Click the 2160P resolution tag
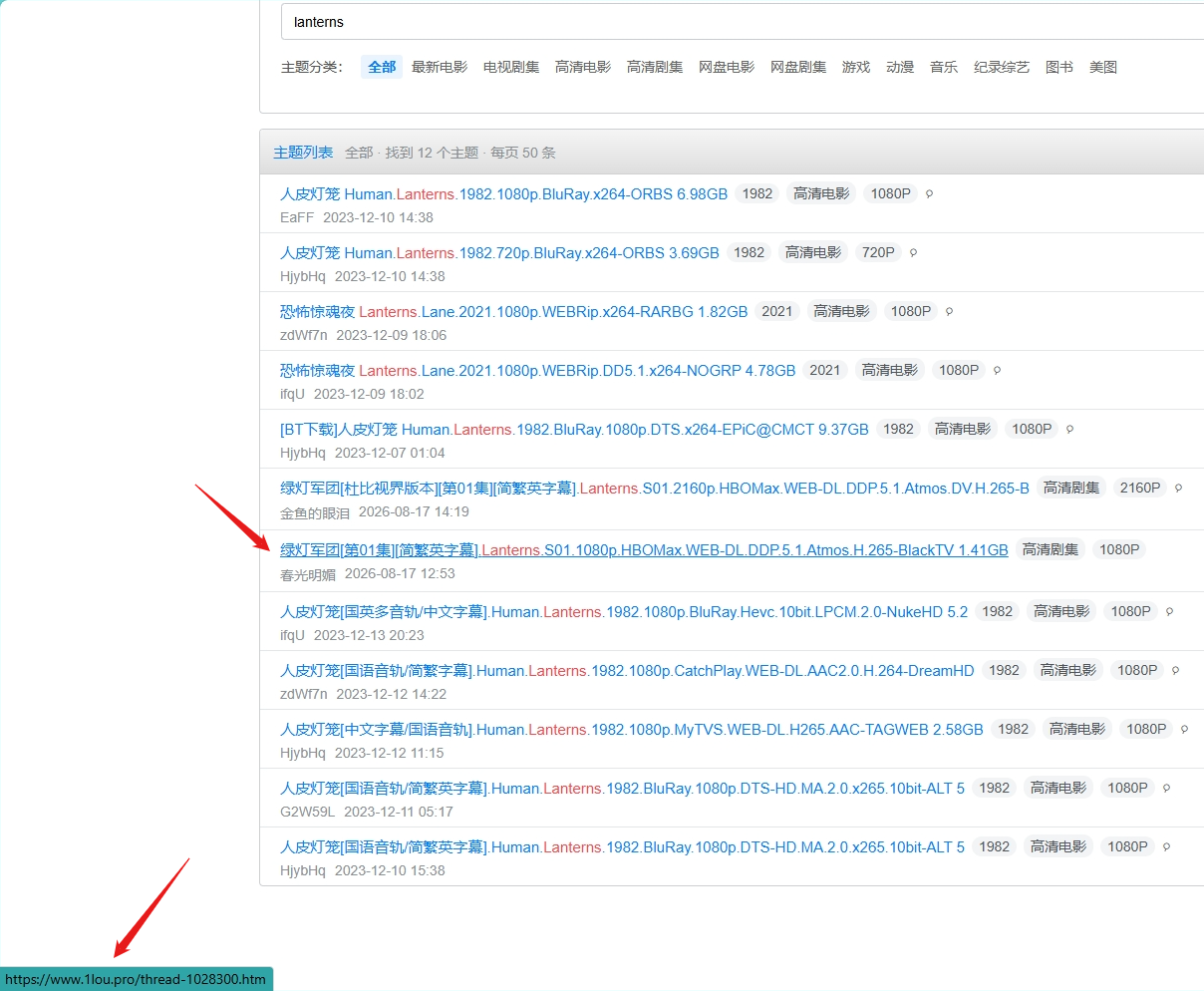 tap(1140, 488)
